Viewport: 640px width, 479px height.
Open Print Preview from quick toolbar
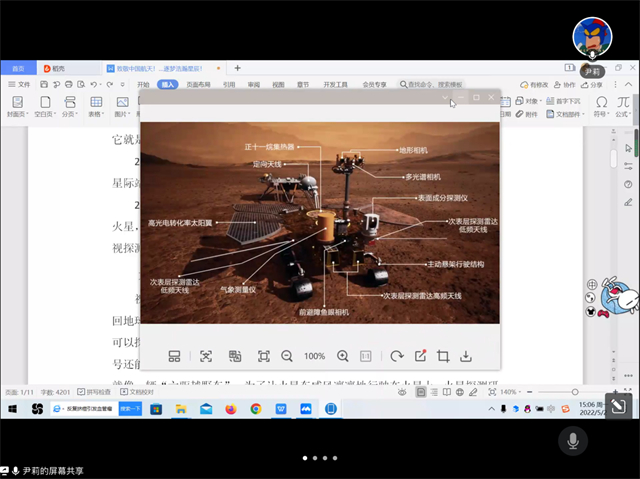[x=81, y=84]
